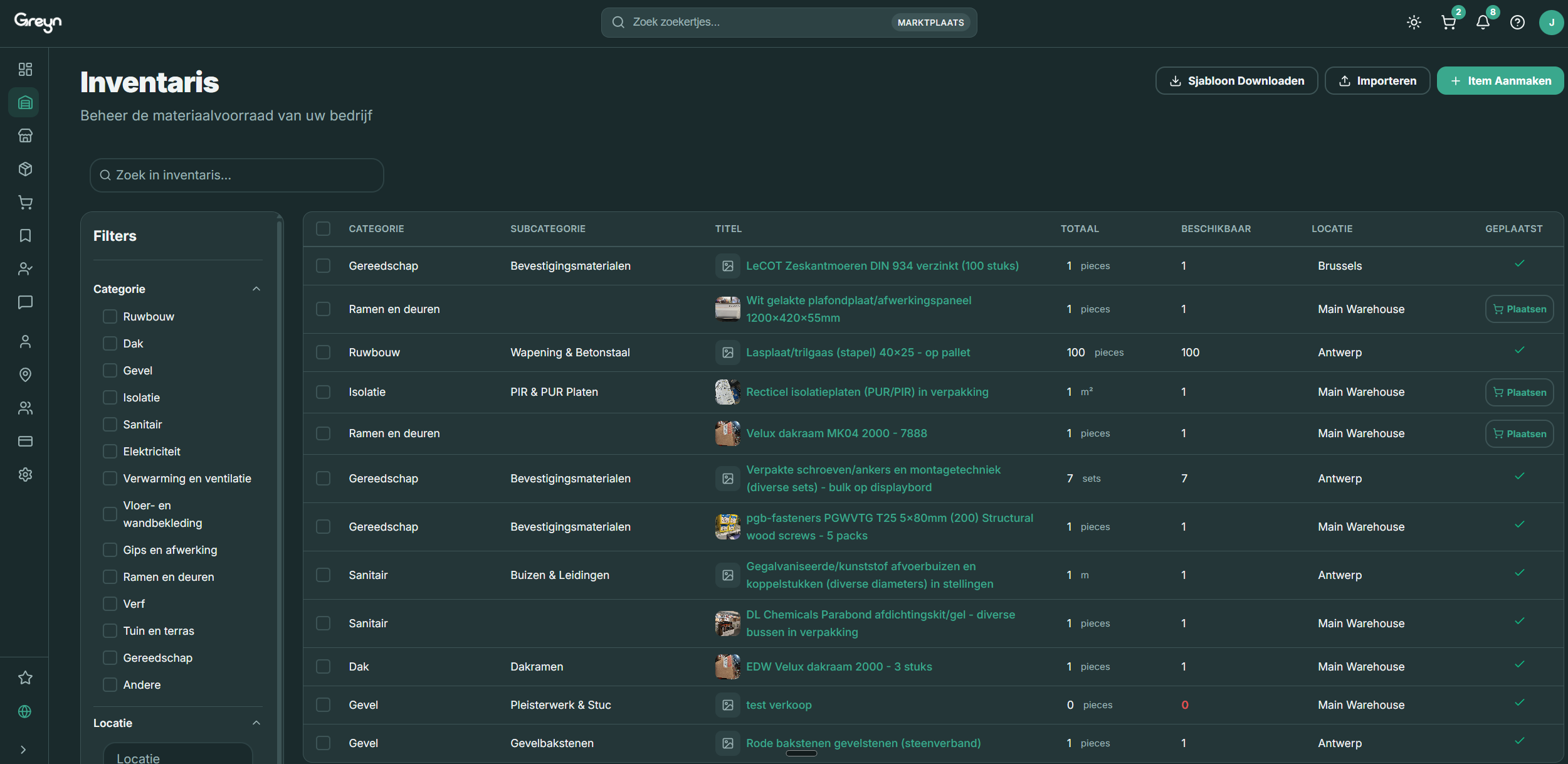
Task: Expand the sidebar with the bottom chevron
Action: point(23,750)
